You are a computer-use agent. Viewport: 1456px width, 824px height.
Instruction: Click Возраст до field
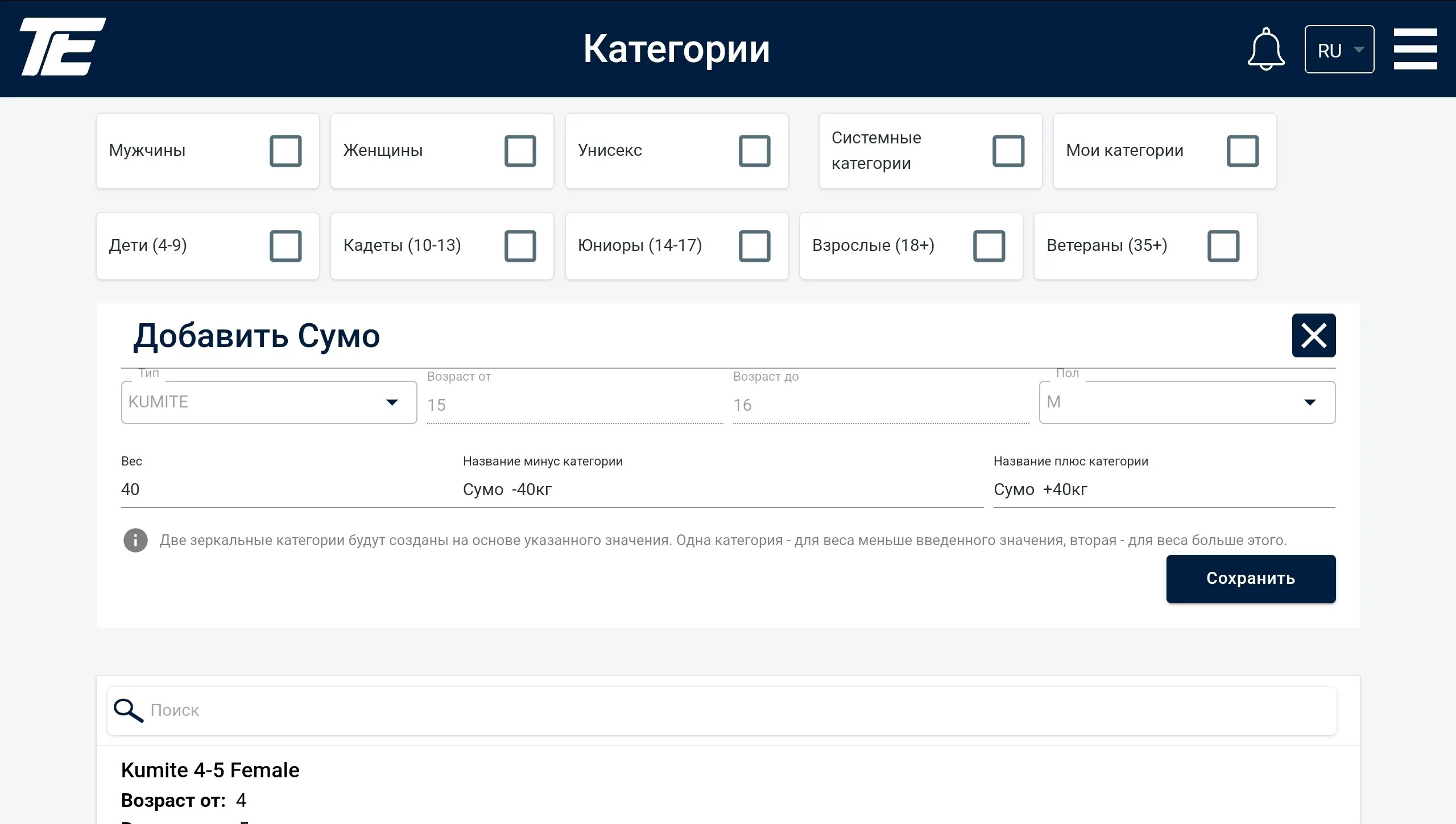pos(881,405)
